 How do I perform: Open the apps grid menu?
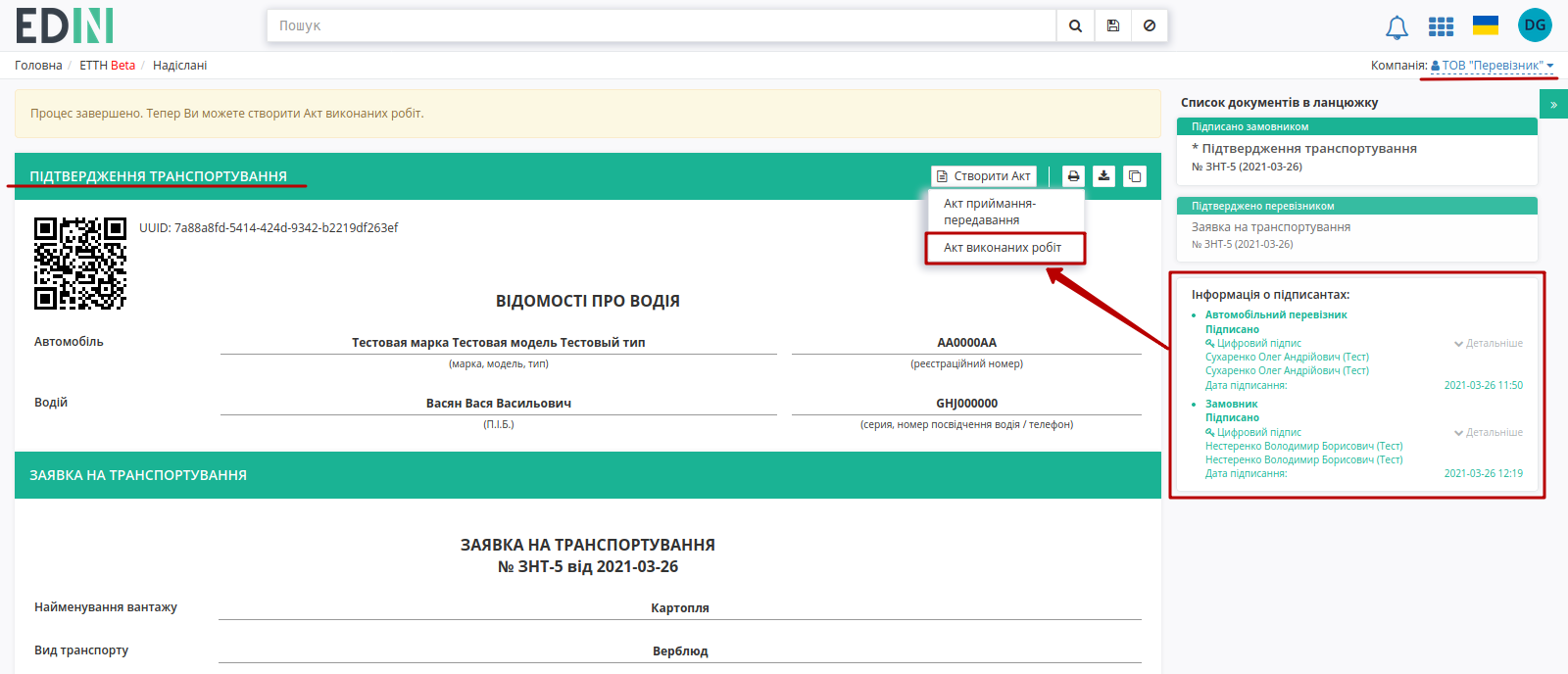click(x=1441, y=26)
